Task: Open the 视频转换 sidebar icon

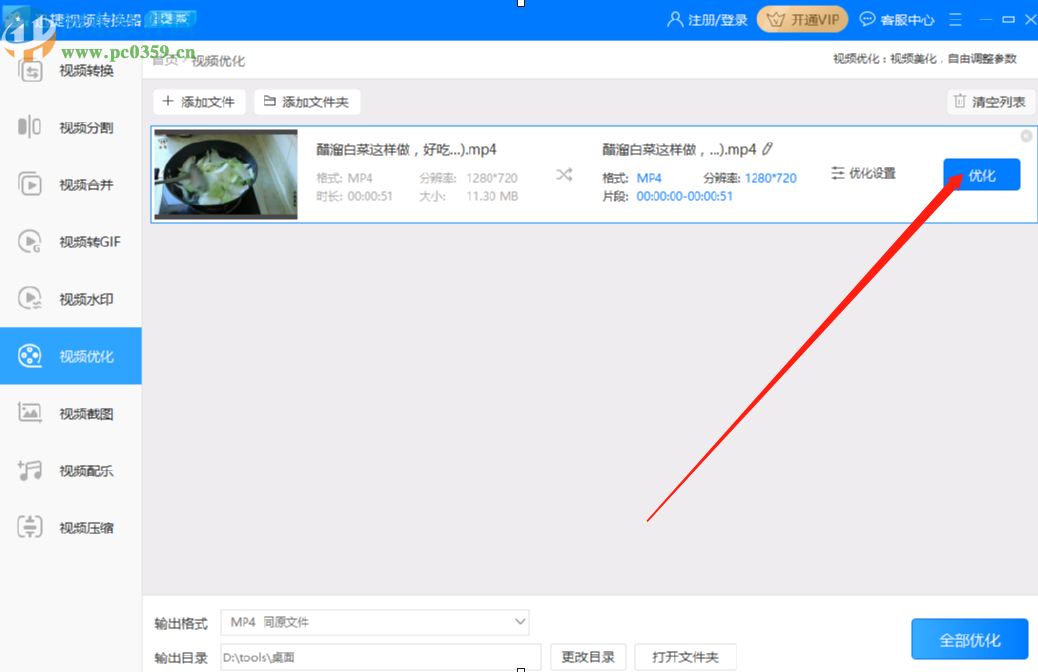Action: tap(30, 70)
